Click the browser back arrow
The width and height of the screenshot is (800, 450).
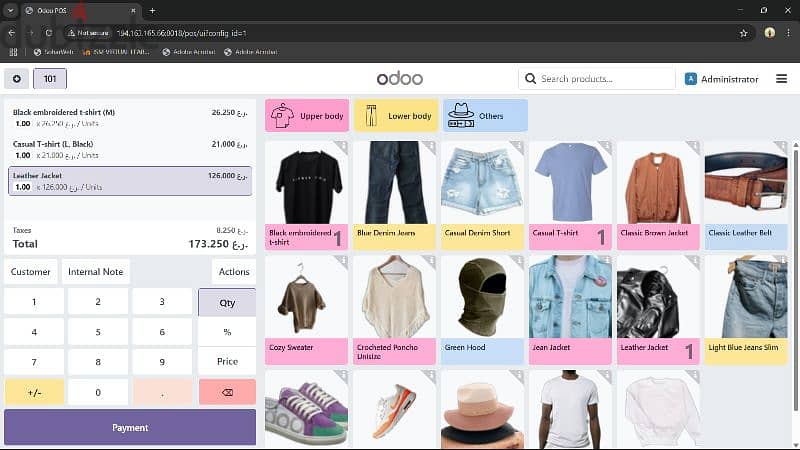coord(11,33)
